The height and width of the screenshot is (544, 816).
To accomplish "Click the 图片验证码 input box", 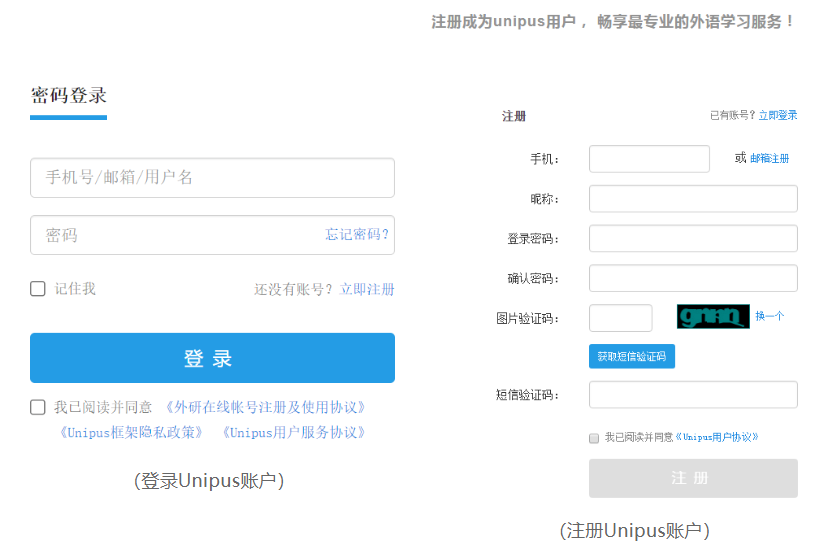I will [620, 318].
